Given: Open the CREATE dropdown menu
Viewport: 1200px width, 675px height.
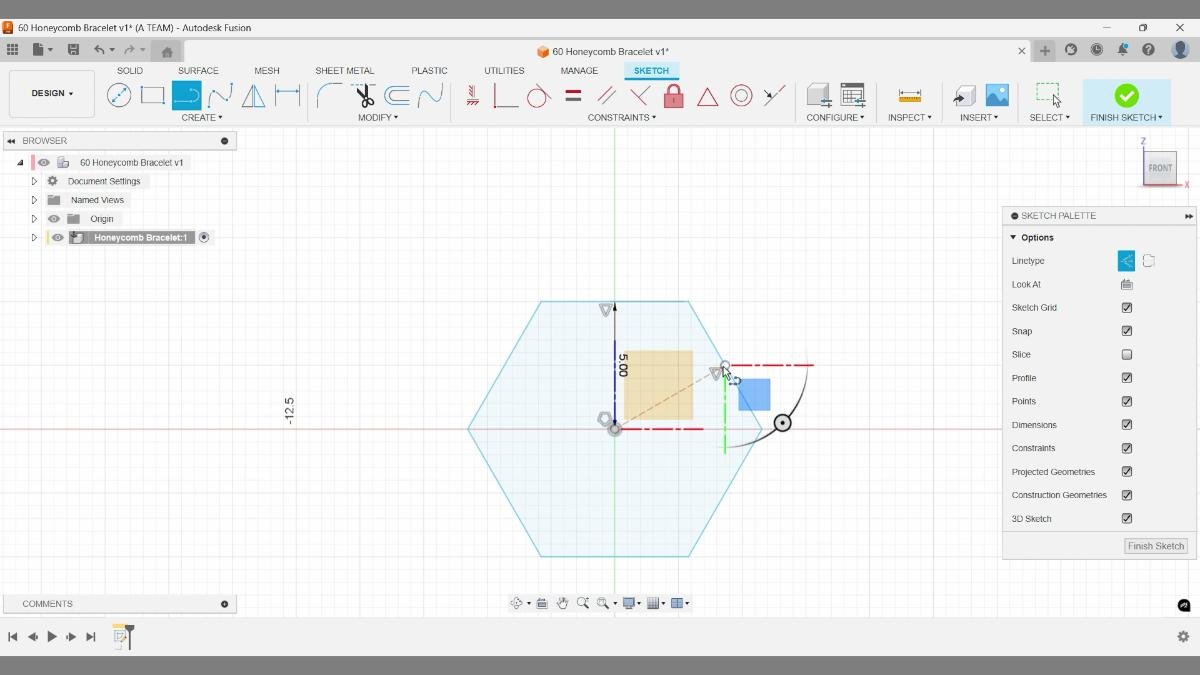Looking at the screenshot, I should point(202,117).
